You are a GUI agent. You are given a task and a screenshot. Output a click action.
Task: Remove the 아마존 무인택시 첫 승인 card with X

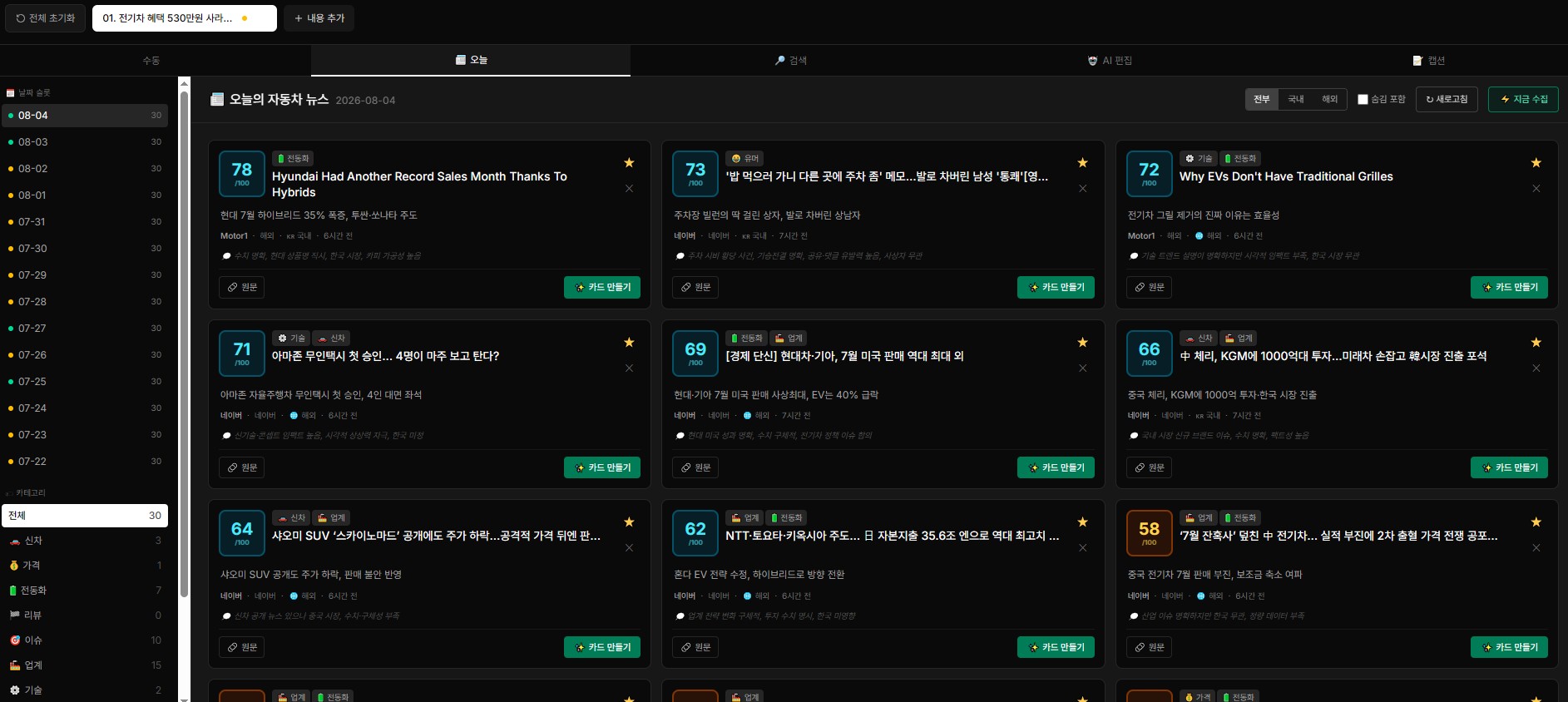[x=629, y=368]
